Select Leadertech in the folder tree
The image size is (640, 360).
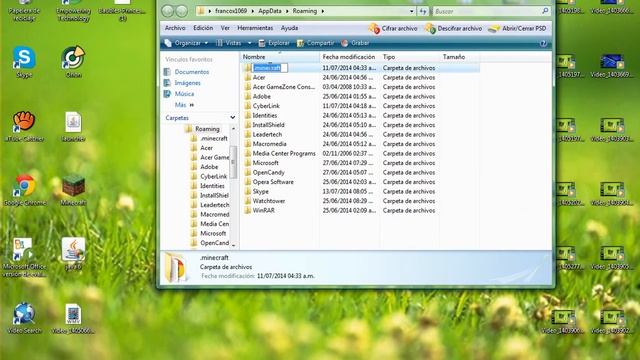coord(214,205)
